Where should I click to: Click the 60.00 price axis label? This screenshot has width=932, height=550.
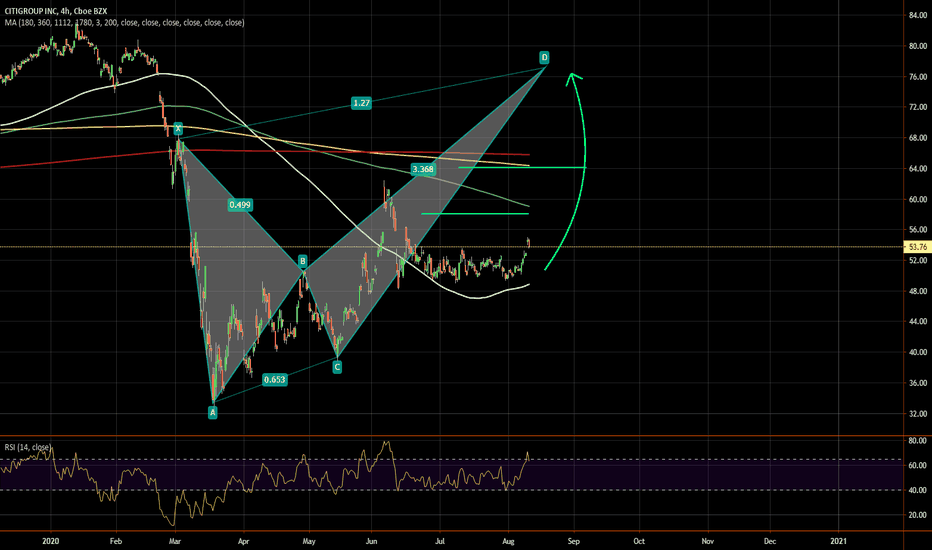(x=918, y=199)
